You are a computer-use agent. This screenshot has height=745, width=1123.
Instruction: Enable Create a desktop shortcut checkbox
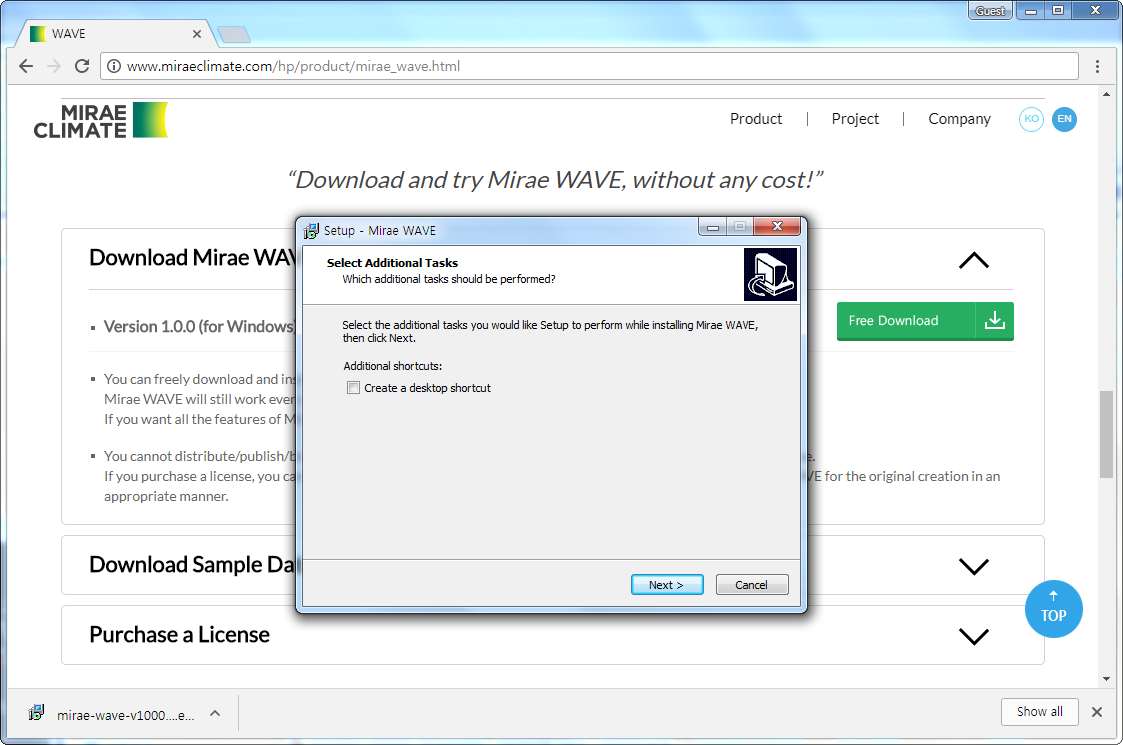click(353, 388)
